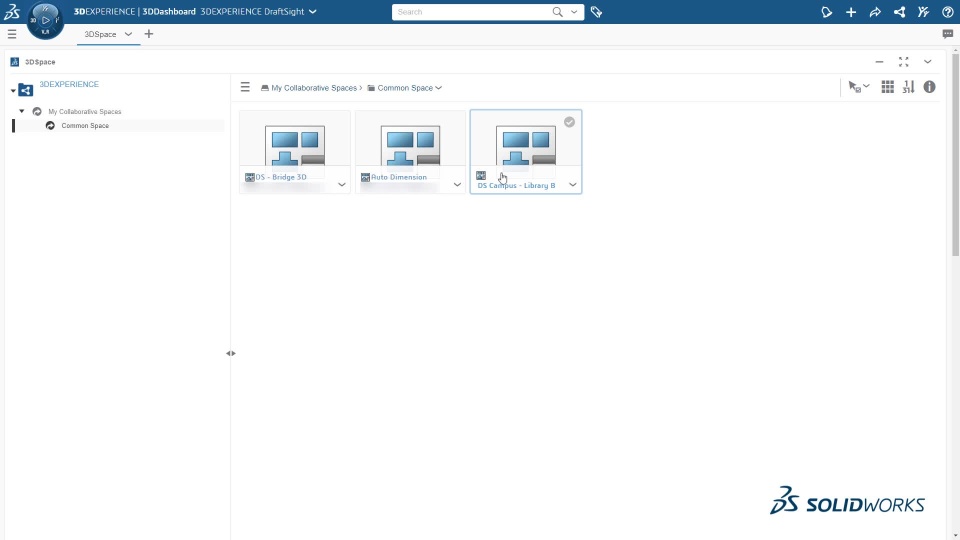Image resolution: width=960 pixels, height=540 pixels.
Task: Open DS - Bridge 3D tile dropdown
Action: click(x=342, y=184)
